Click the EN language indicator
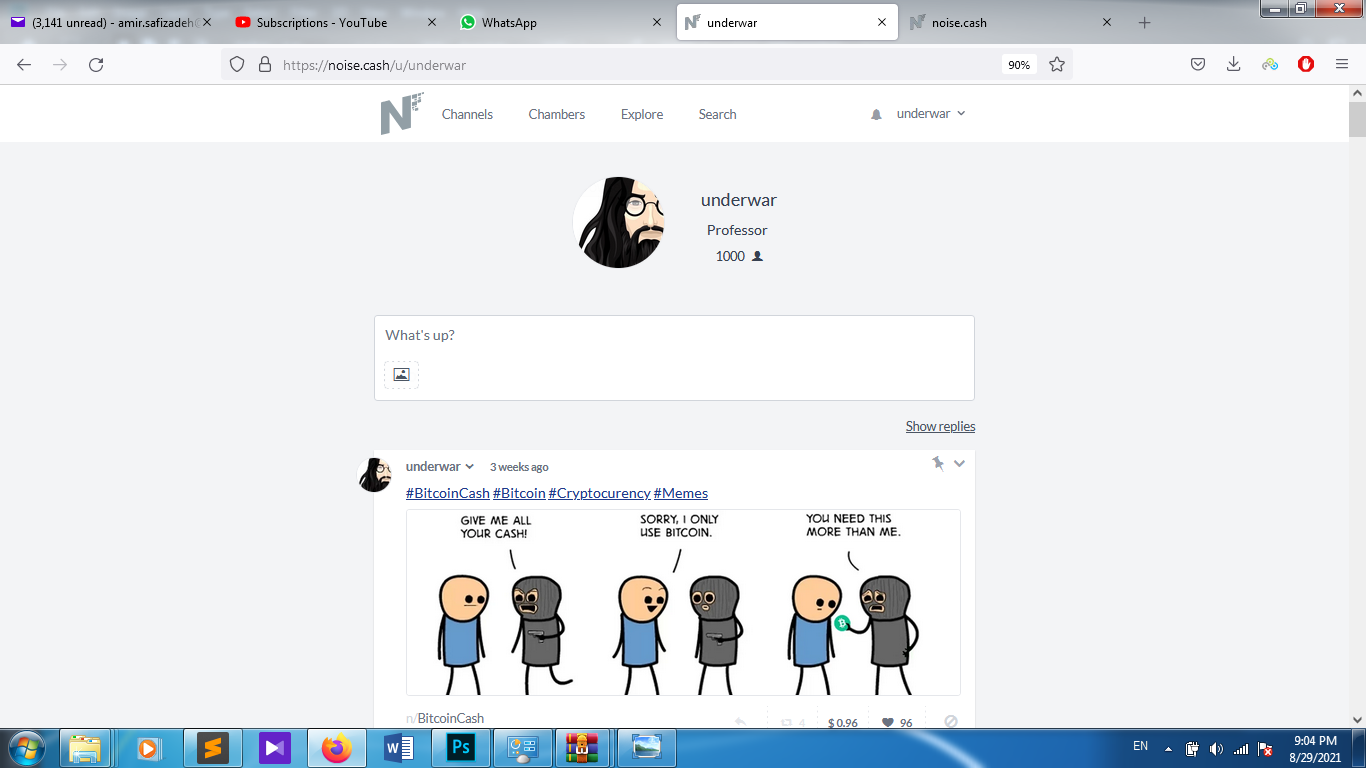The height and width of the screenshot is (768, 1366). click(x=1140, y=746)
